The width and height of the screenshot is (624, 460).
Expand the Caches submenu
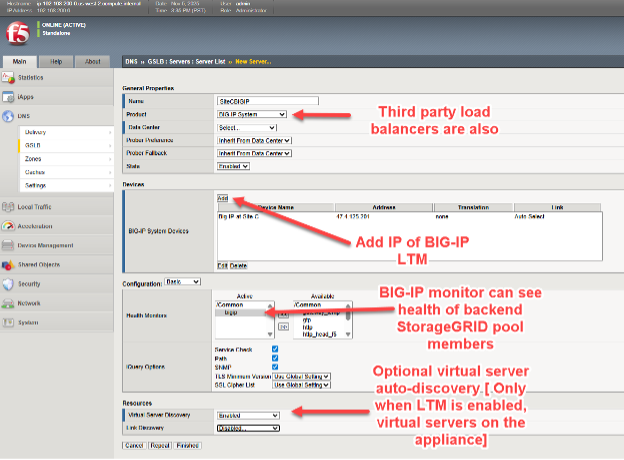tap(66, 172)
